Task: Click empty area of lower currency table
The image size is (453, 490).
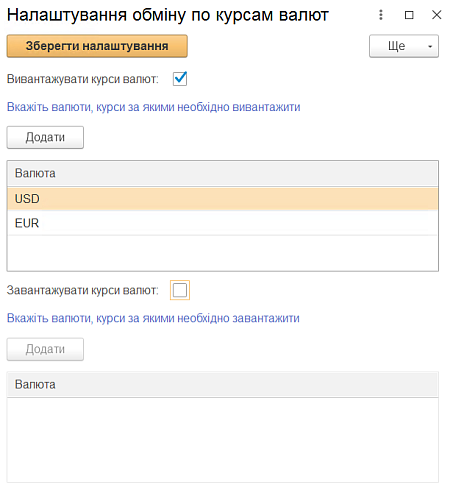Action: tap(223, 440)
